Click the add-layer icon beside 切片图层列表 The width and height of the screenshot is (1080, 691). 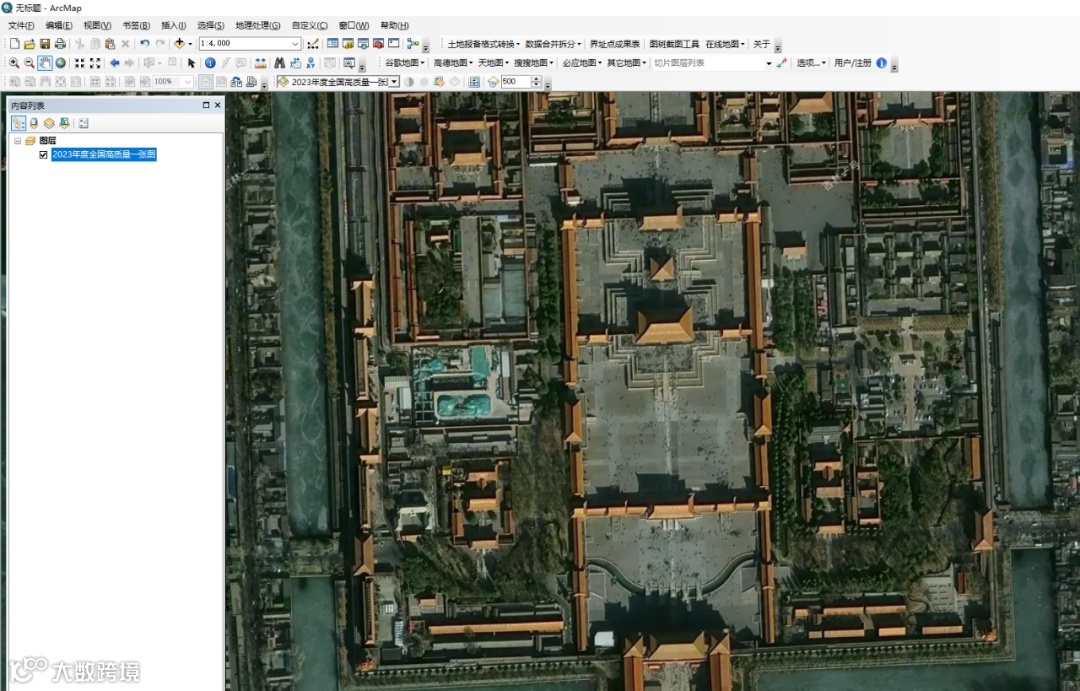[x=781, y=63]
